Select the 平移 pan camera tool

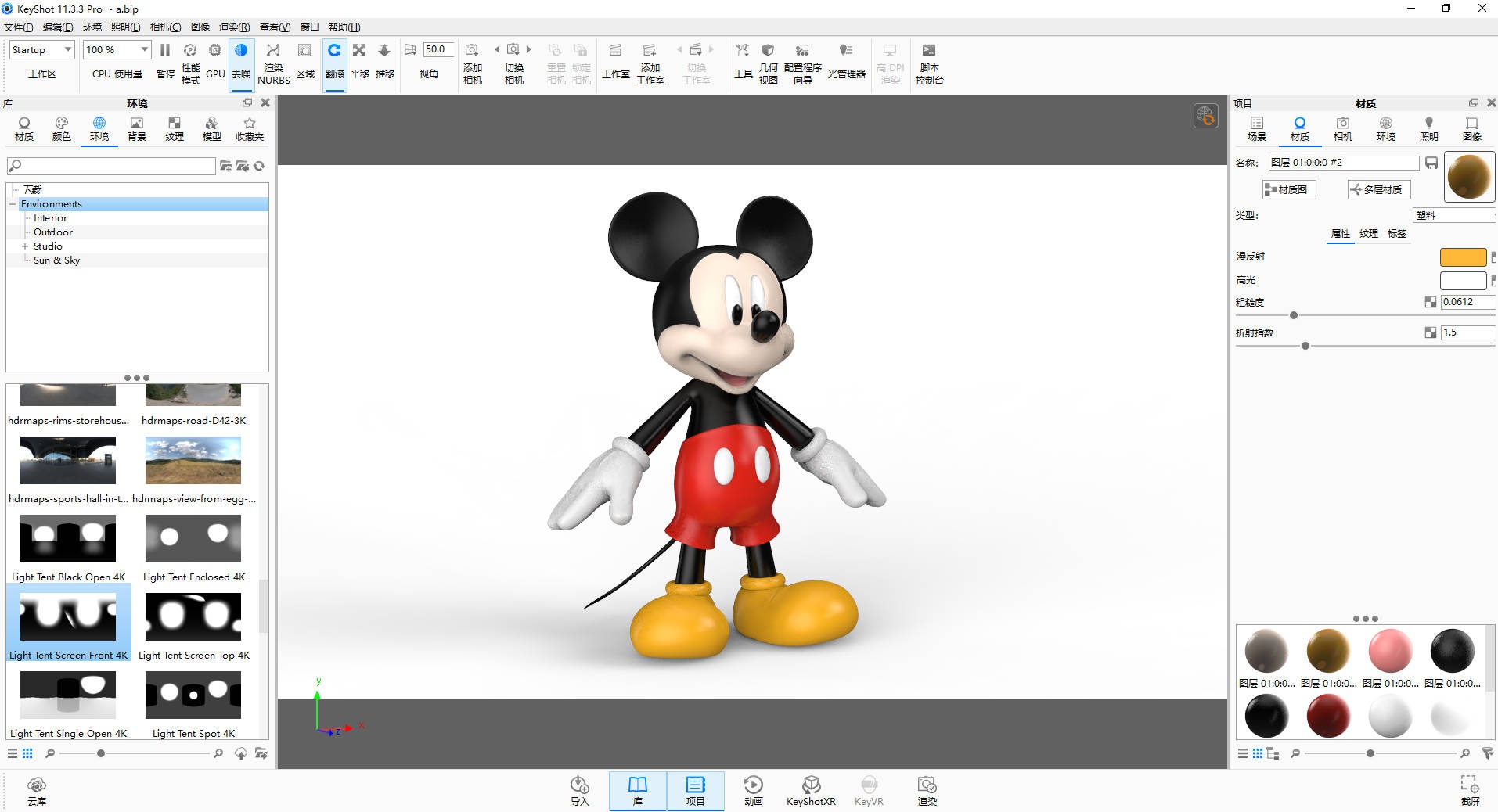359,61
